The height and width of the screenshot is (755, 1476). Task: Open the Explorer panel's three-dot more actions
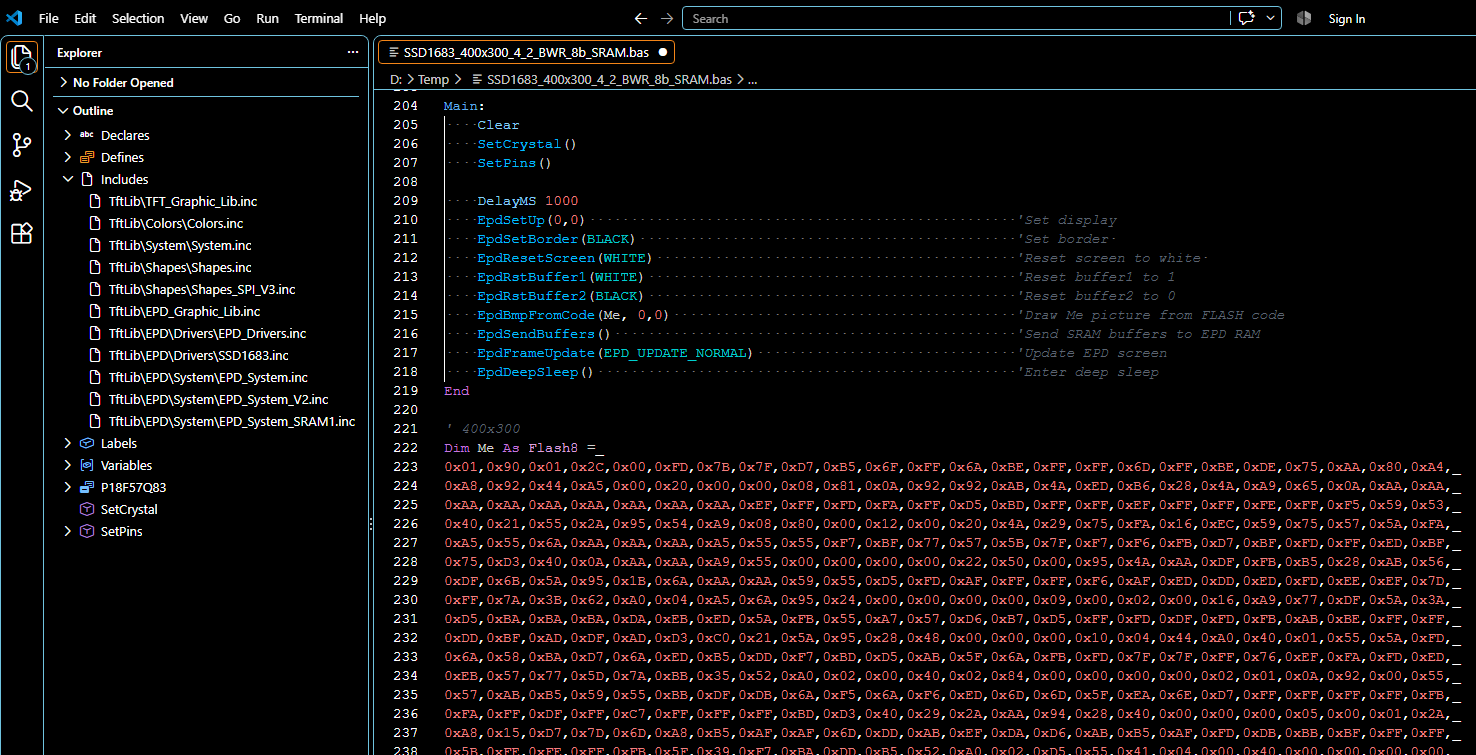[x=352, y=52]
